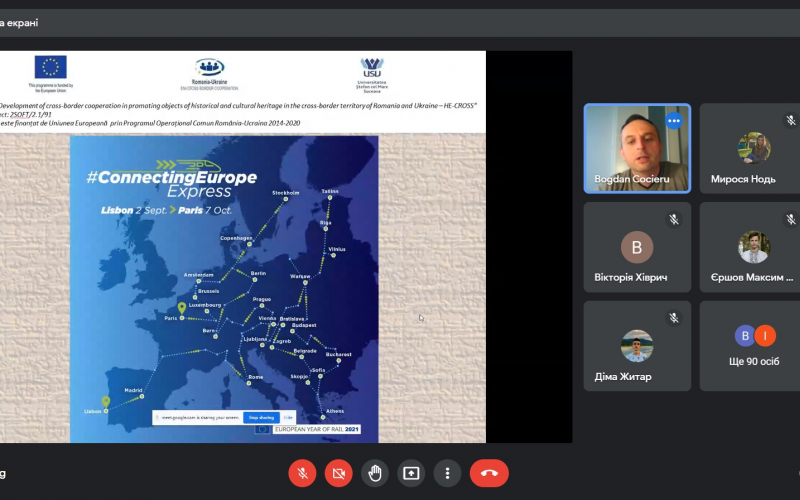Click muted mic icon on Мирося Нодь tile
Viewport: 800px width, 500px height.
pos(790,120)
